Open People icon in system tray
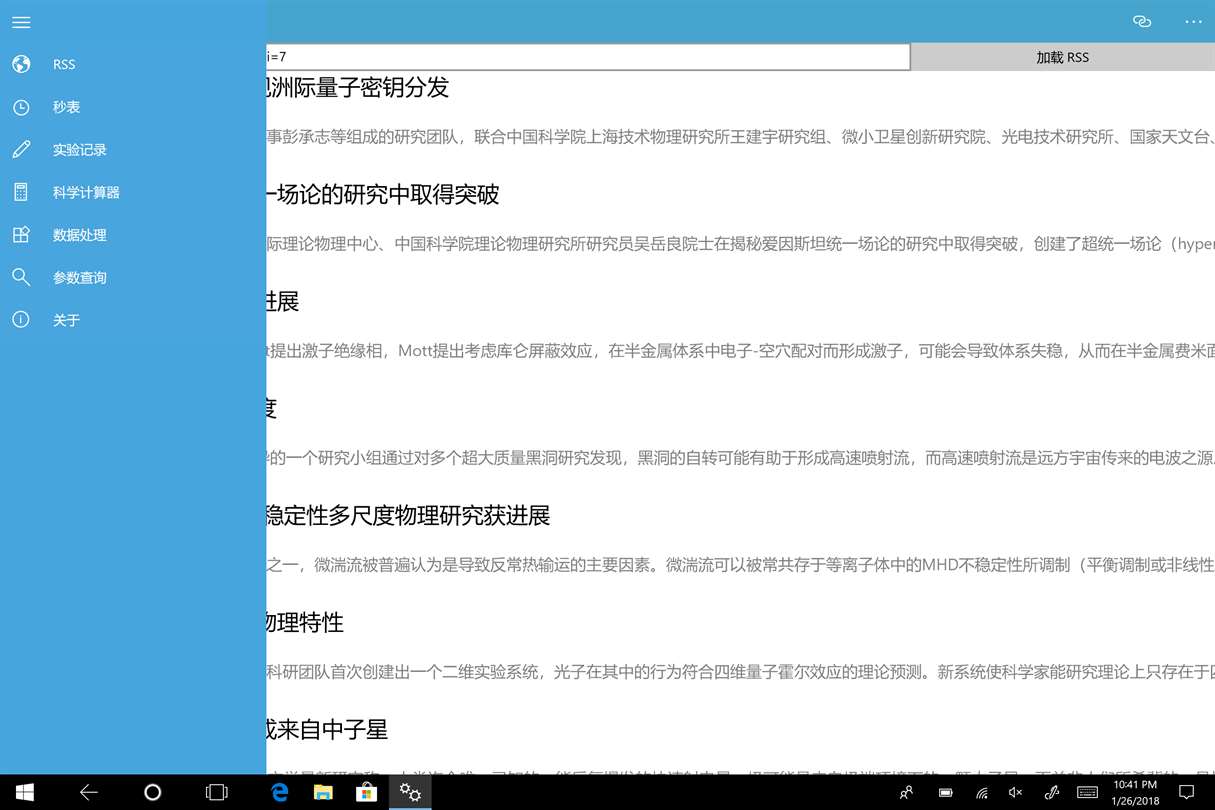 pyautogui.click(x=906, y=792)
